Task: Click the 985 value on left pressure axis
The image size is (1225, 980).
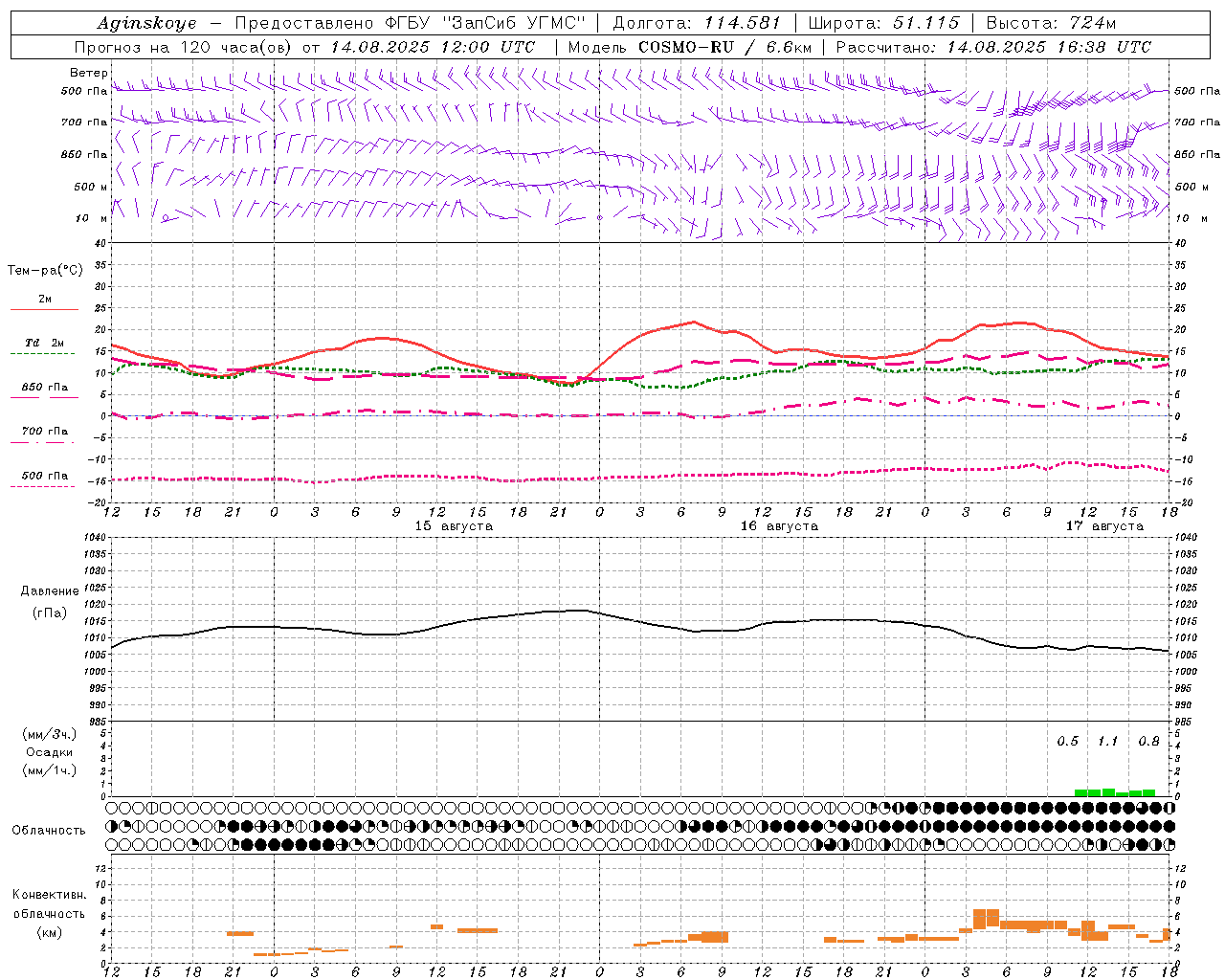Action: click(x=100, y=722)
